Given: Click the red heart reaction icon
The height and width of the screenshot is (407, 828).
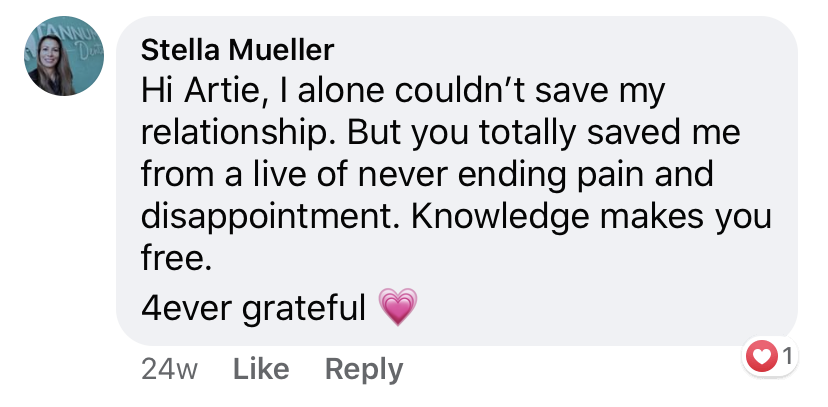Looking at the screenshot, I should point(763,355).
